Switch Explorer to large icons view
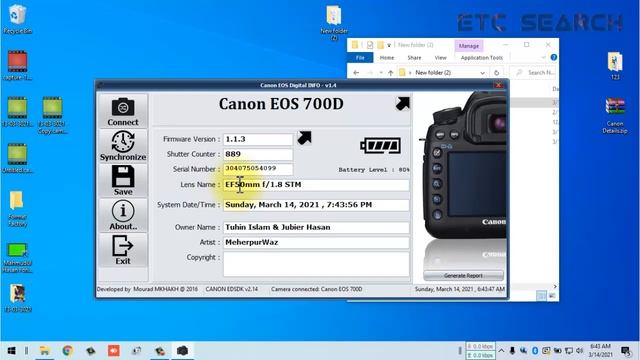 pos(552,296)
